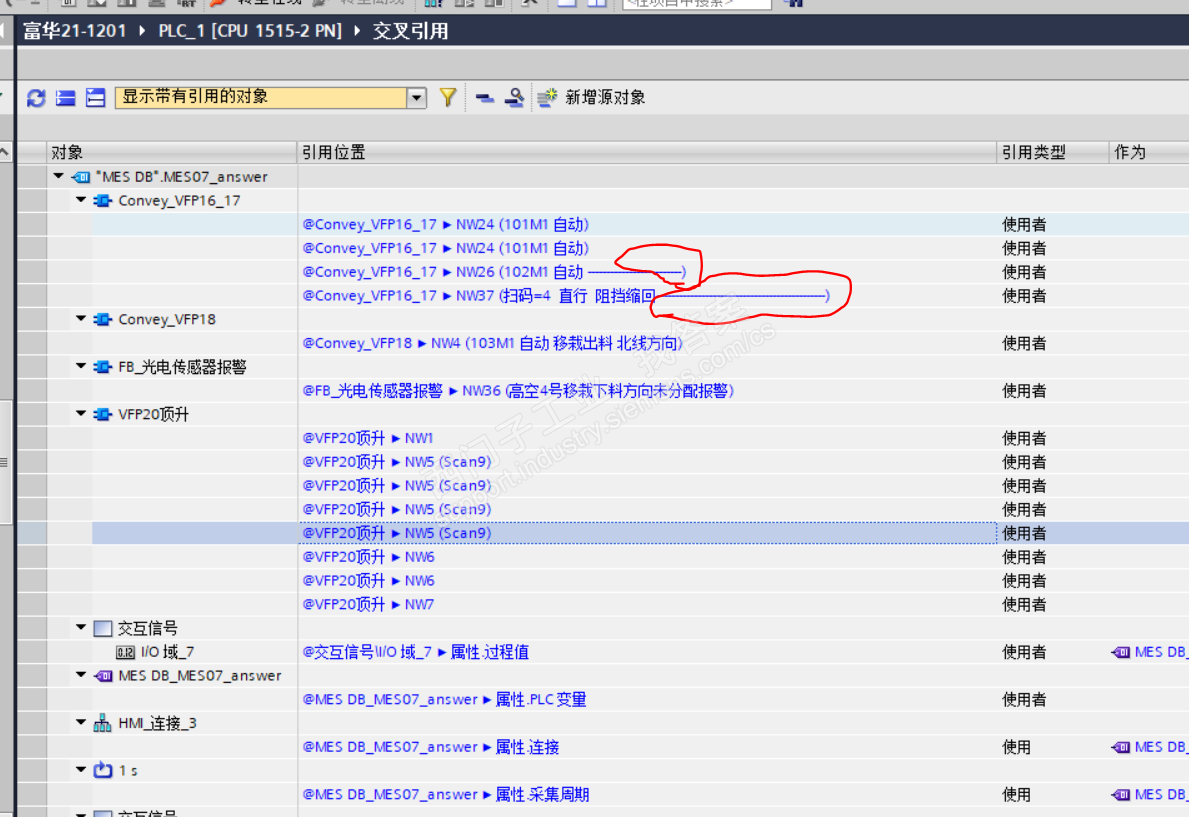Collapse the 交互信号 node above I/O 域_7

point(81,627)
